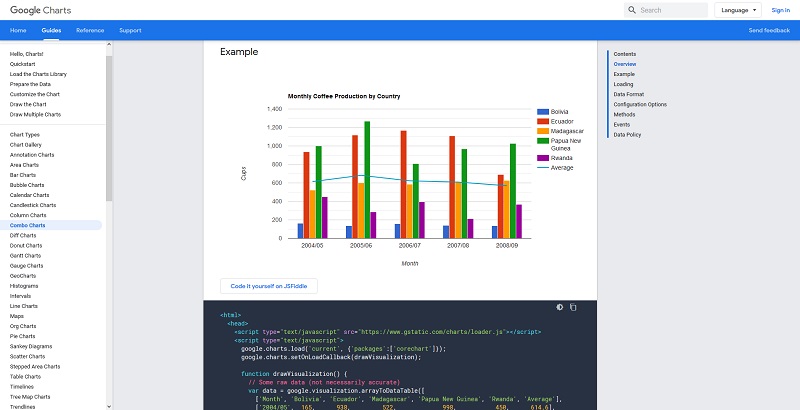Open Load the Charts Library page
Viewport: 800px width, 410px height.
38,74
